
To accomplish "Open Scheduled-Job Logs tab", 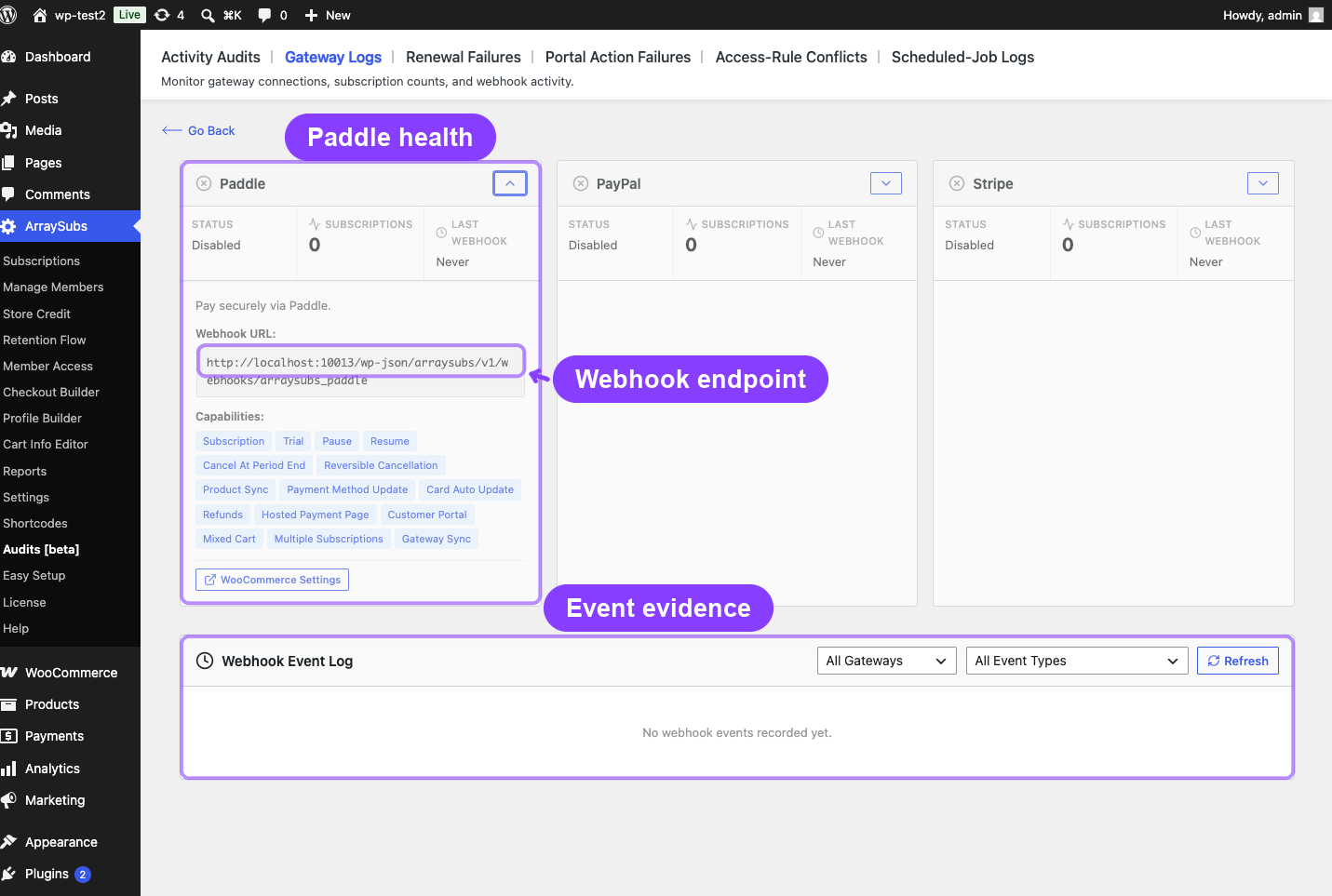I will click(962, 57).
